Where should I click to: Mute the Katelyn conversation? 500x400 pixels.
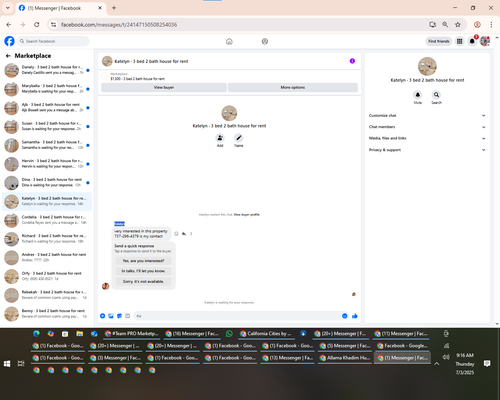418,95
